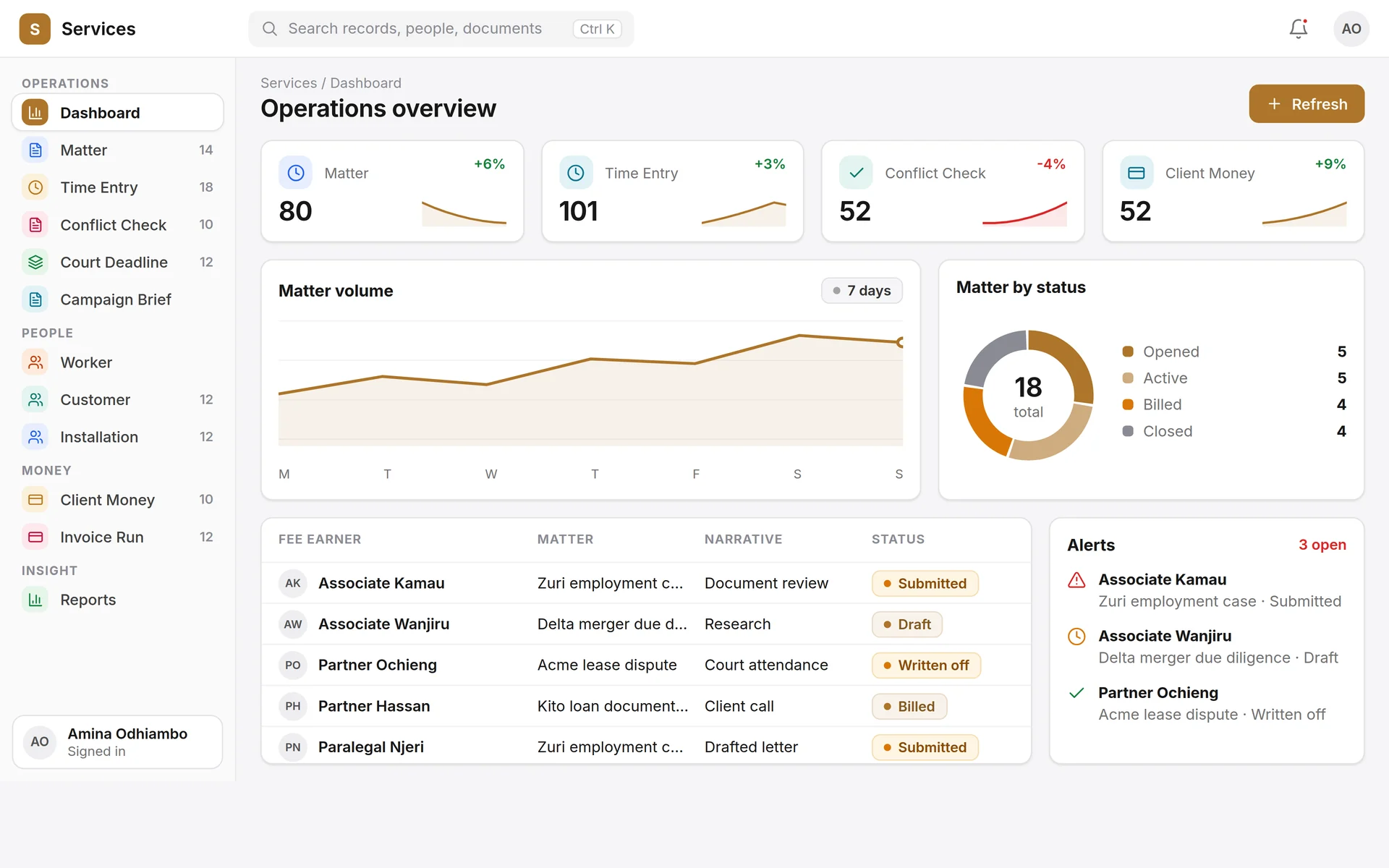Click the Client Money card icon in sidebar
1389x868 pixels.
35,500
